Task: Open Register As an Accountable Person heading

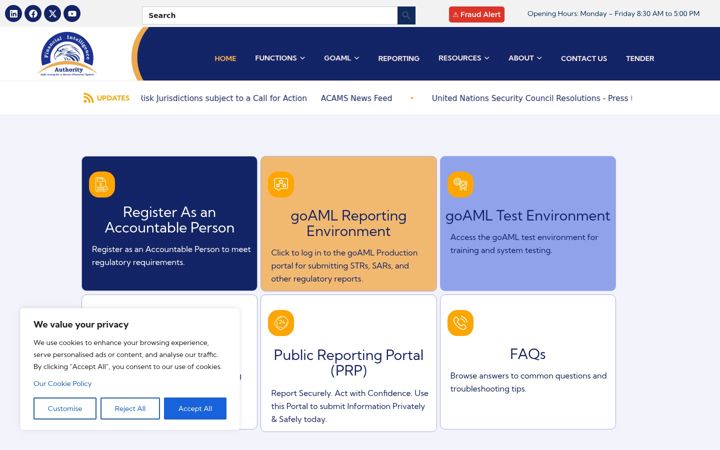Action: coord(169,220)
